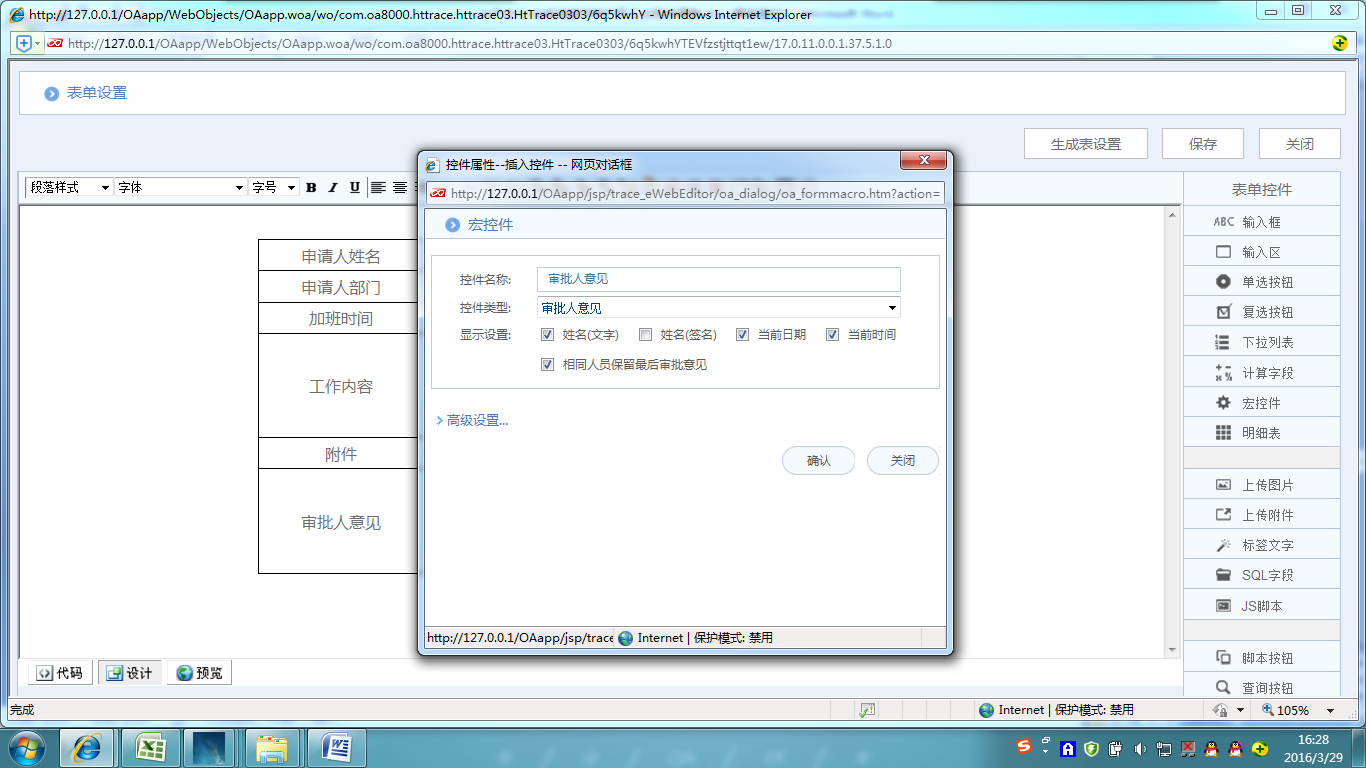Uncheck the 当前日期 option
The height and width of the screenshot is (768, 1366).
[742, 334]
